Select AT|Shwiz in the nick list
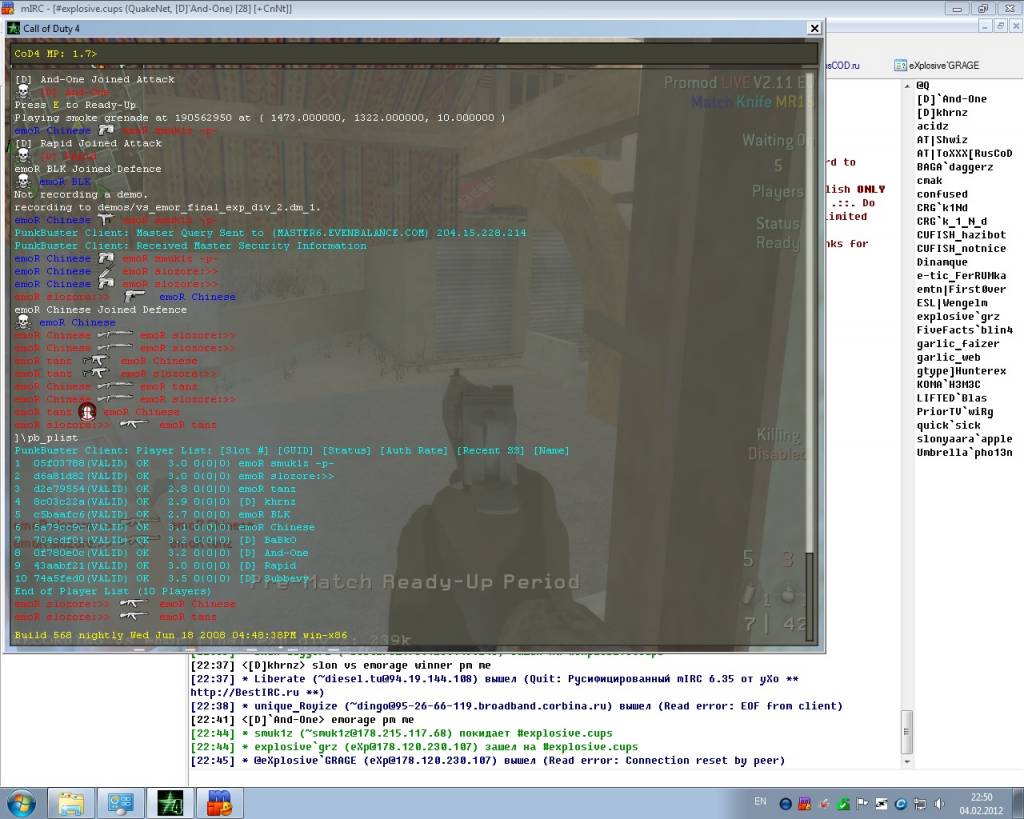 pyautogui.click(x=942, y=140)
